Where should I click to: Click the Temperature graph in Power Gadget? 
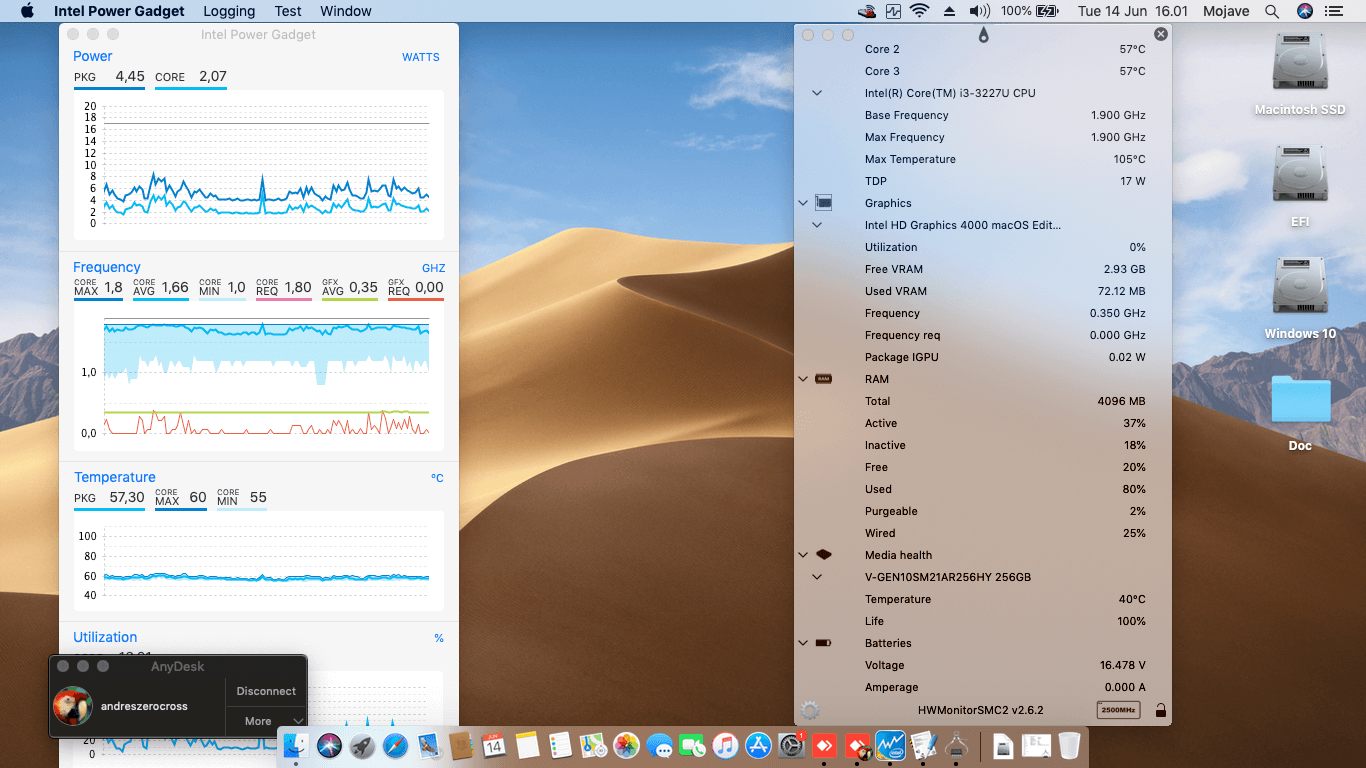[x=259, y=561]
